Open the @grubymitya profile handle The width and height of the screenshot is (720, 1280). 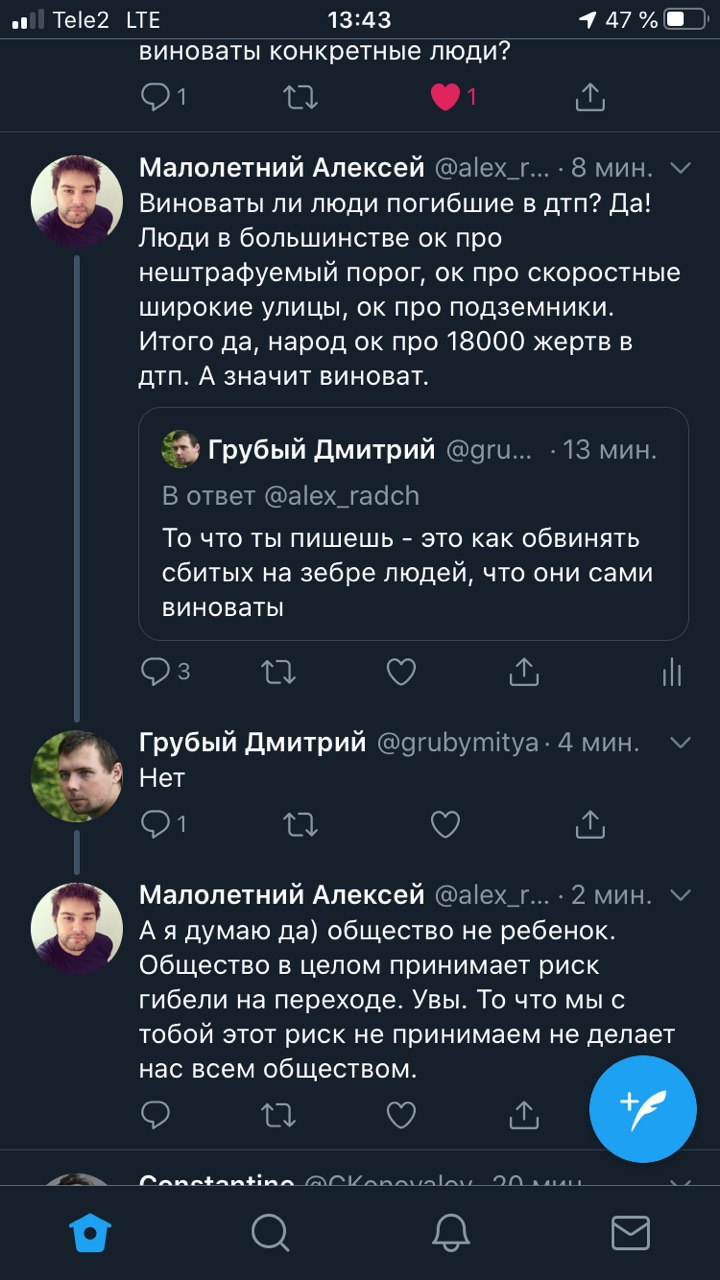458,743
